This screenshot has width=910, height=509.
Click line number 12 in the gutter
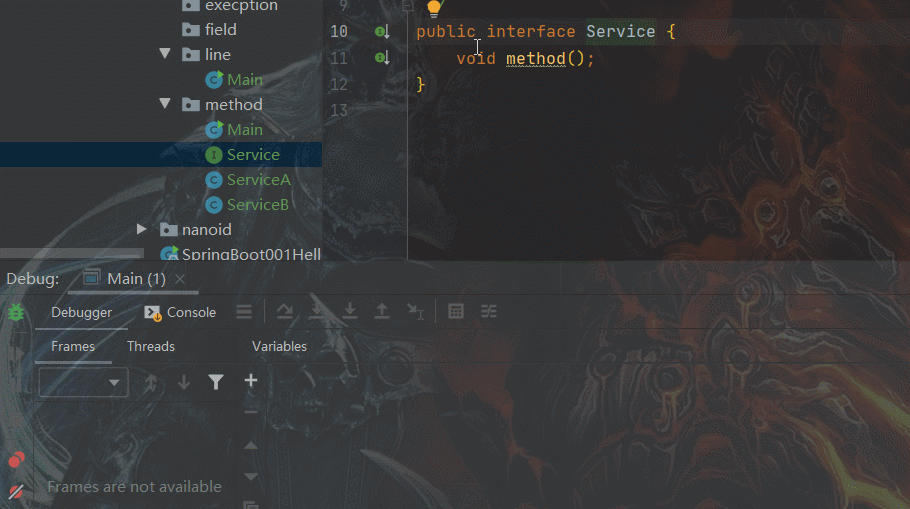pos(339,85)
